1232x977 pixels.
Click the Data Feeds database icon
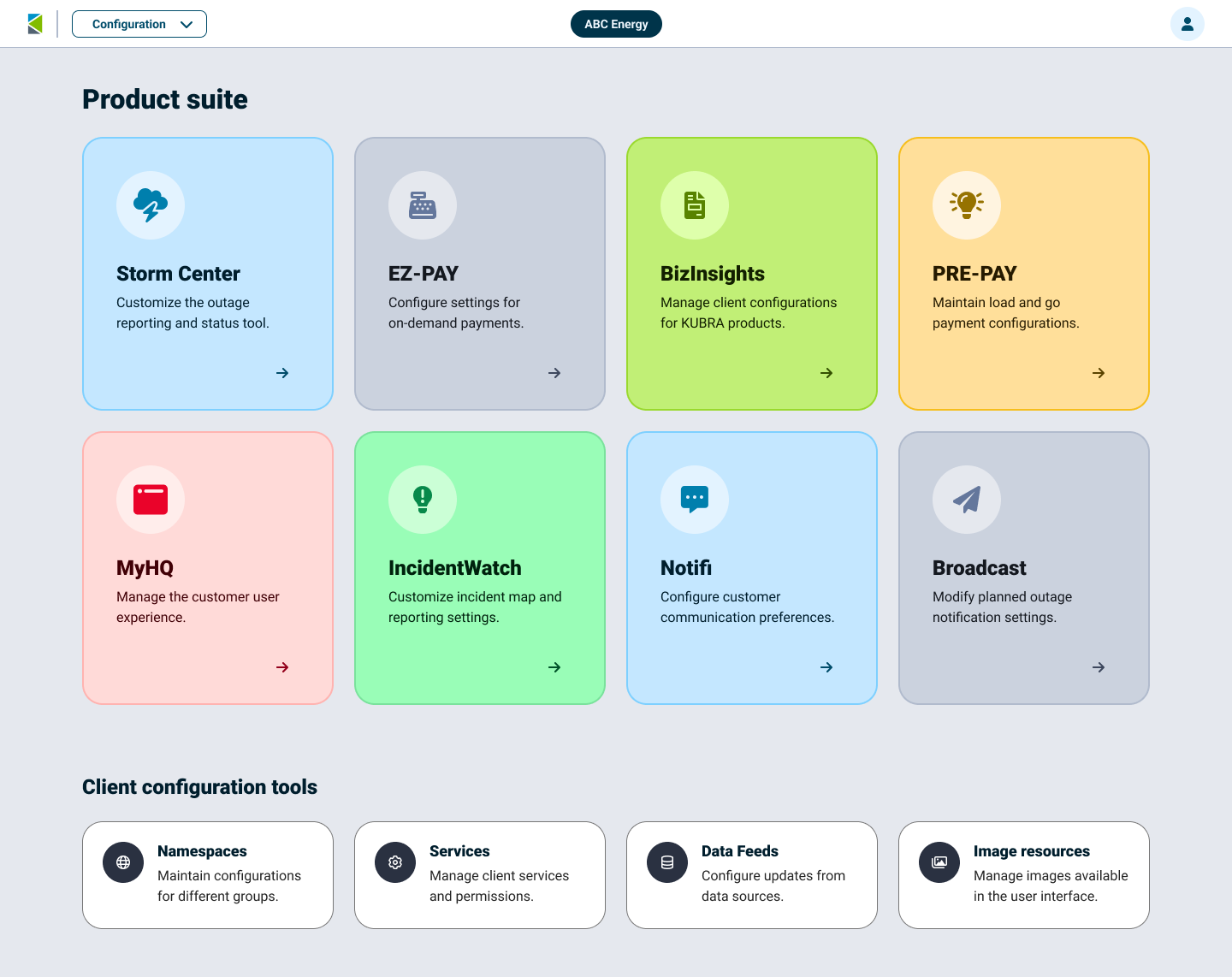667,862
